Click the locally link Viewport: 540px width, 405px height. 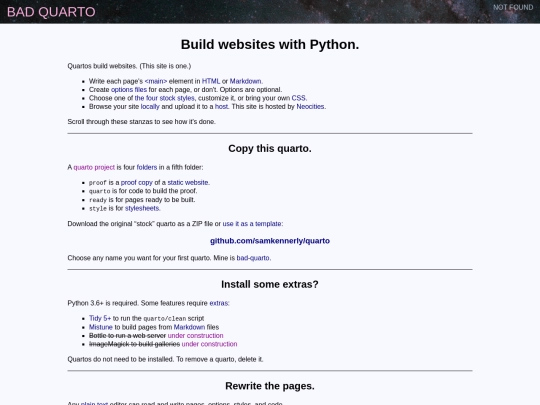(150, 107)
